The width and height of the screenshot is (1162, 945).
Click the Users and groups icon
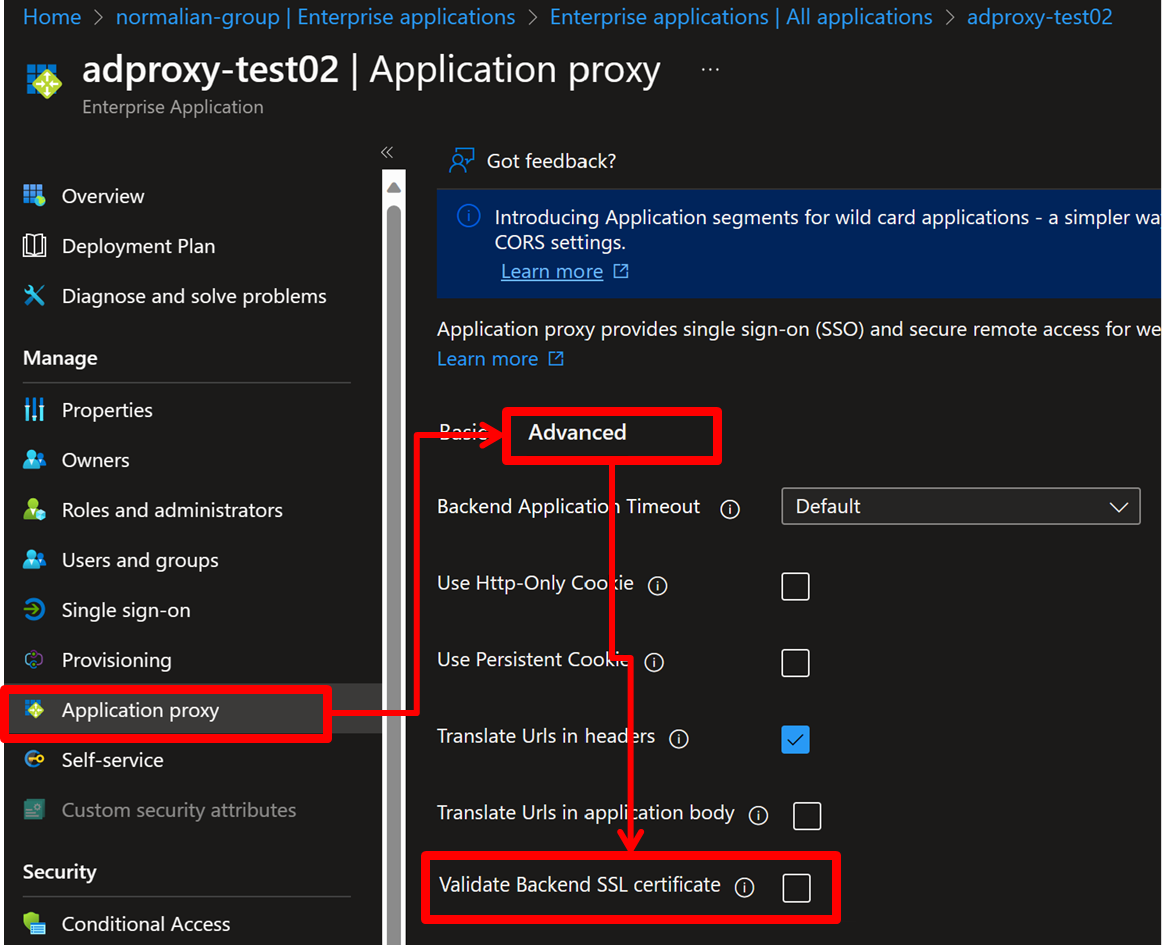(x=34, y=560)
